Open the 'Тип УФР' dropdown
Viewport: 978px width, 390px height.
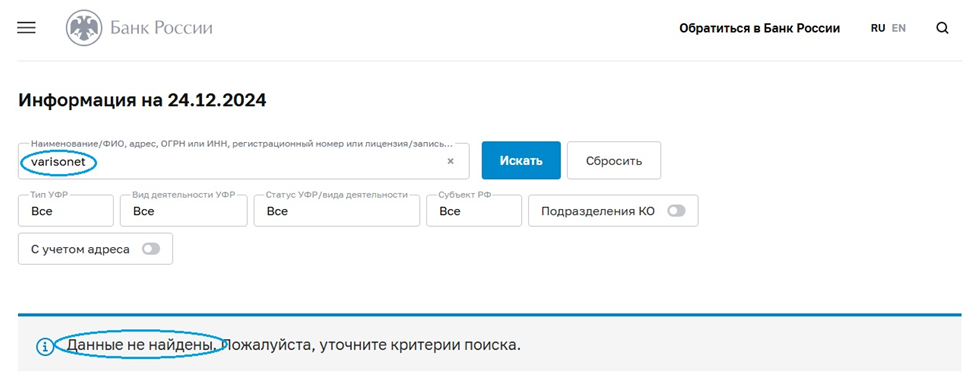click(x=66, y=211)
